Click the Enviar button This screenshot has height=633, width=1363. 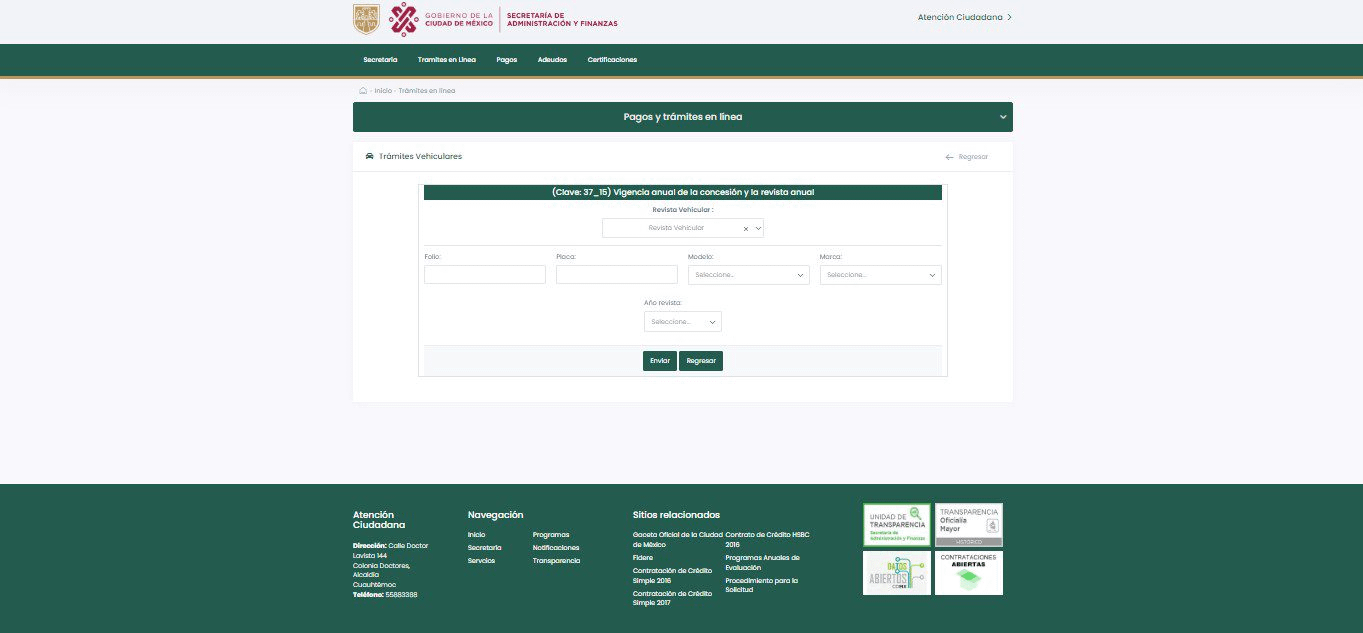tap(660, 361)
